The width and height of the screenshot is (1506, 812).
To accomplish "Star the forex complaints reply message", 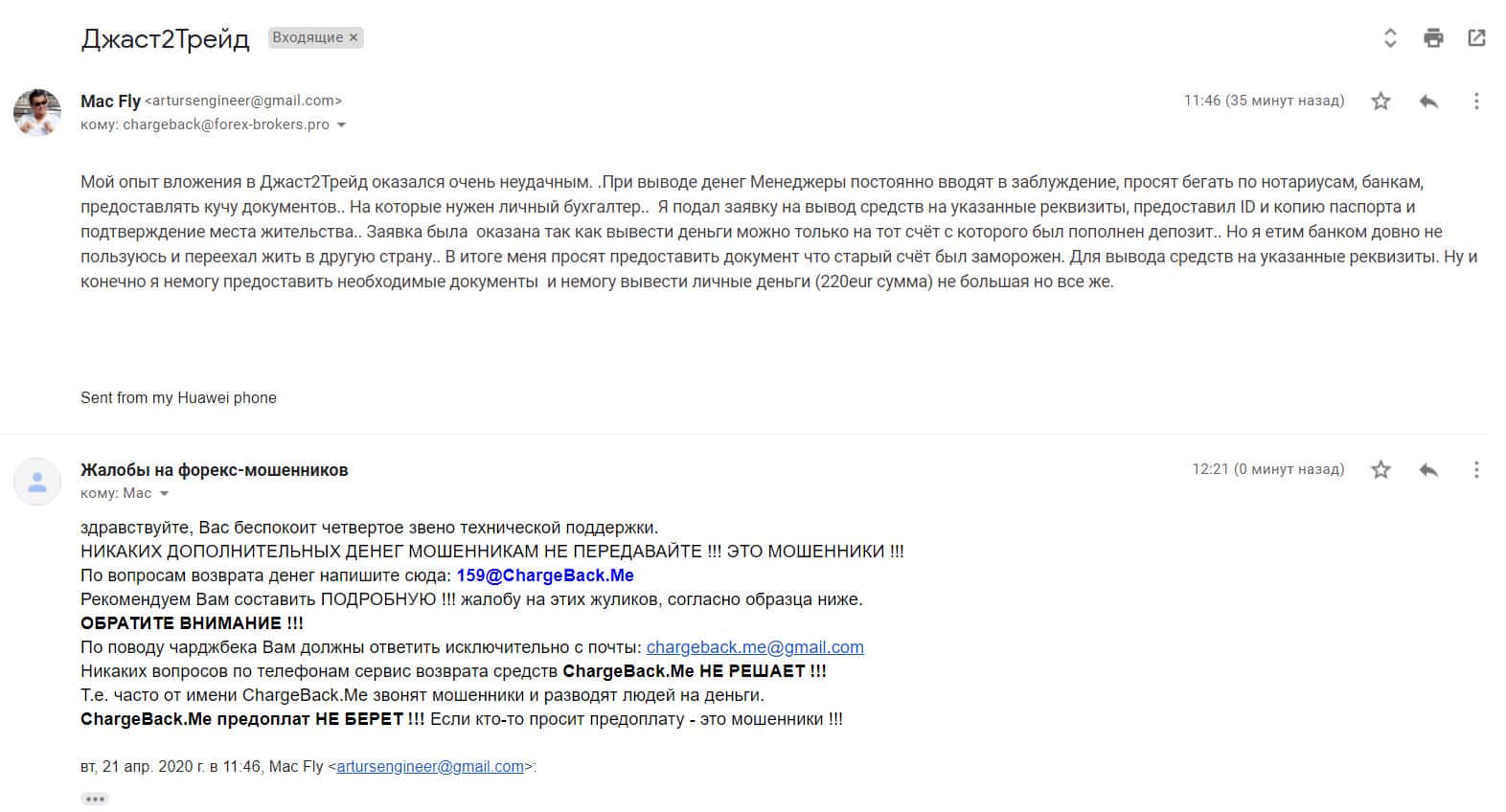I will tap(1380, 469).
